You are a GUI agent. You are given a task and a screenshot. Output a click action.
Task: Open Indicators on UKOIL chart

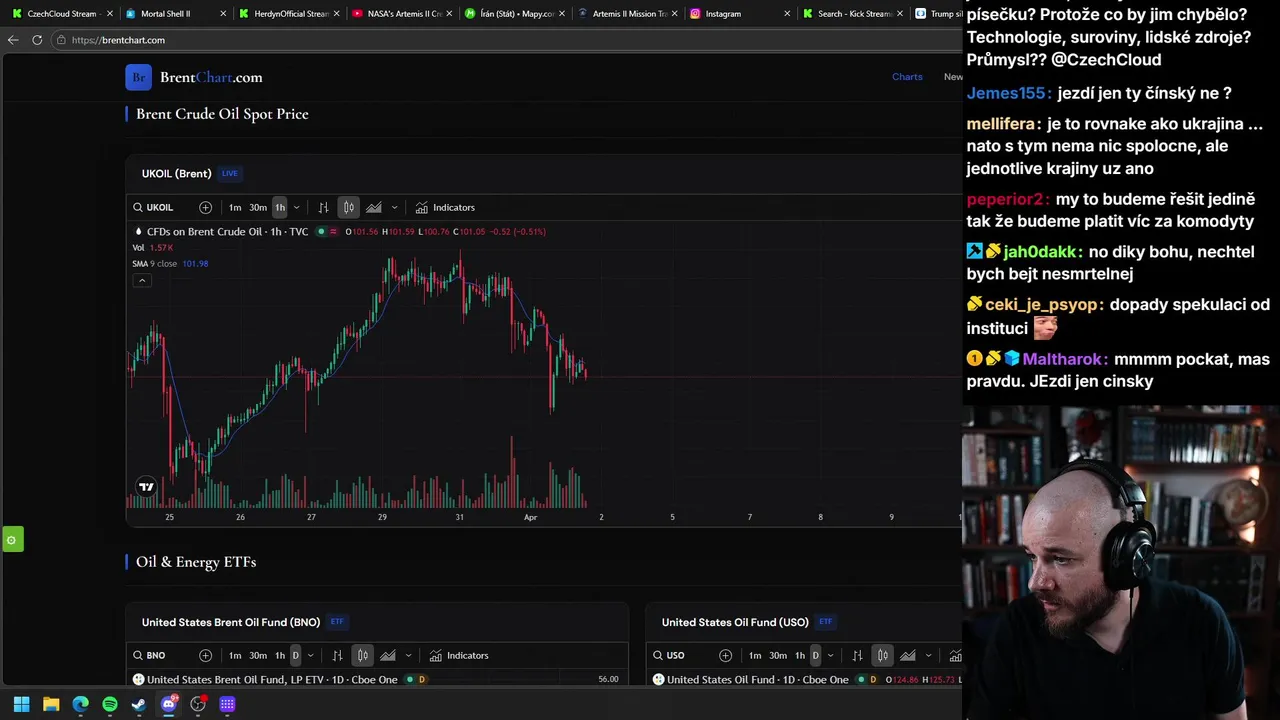coord(445,207)
